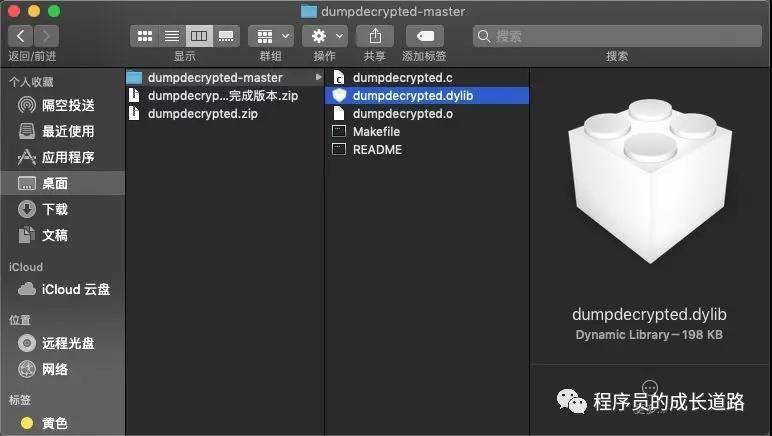Viewport: 772px width, 436px height.
Task: Select dumpdecrypted.o file
Action: tap(427, 114)
